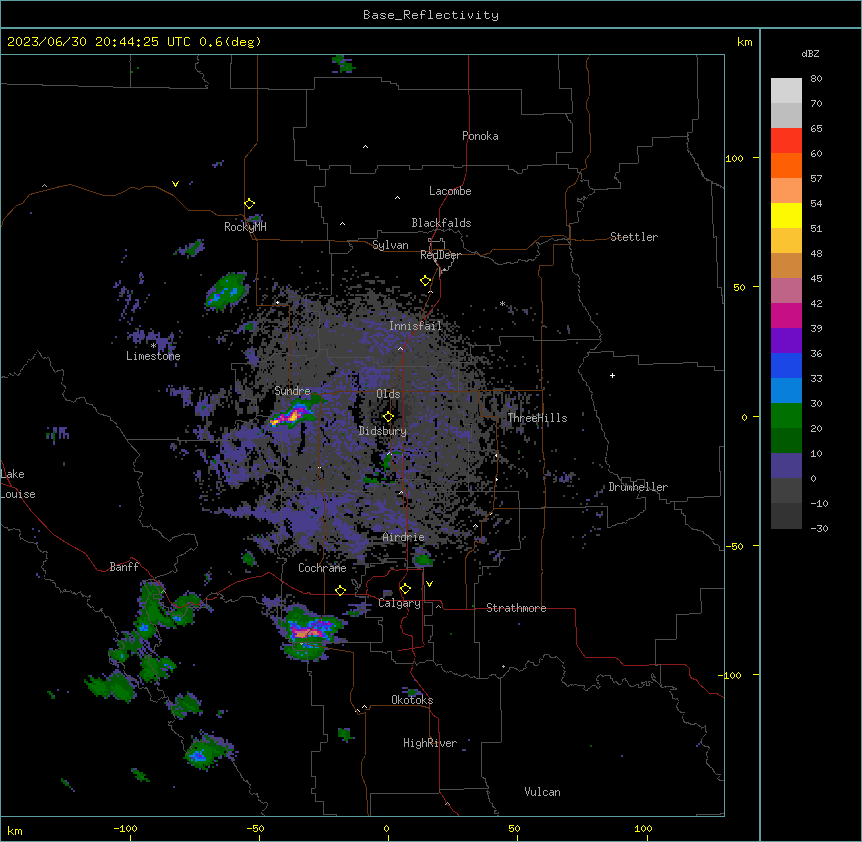Pick the yellow 54-51 dBZ legend band

point(786,215)
